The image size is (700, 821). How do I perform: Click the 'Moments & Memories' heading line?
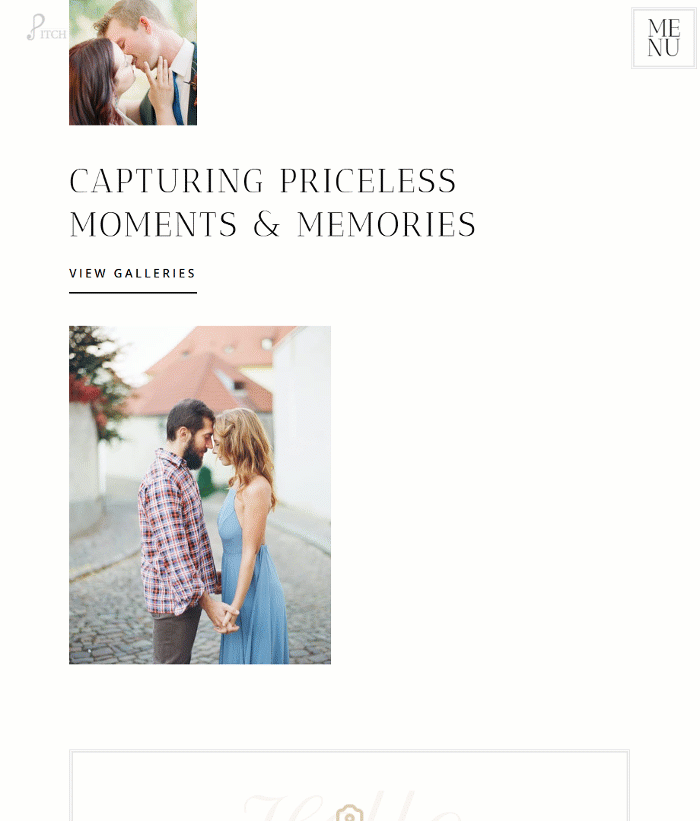tap(272, 224)
